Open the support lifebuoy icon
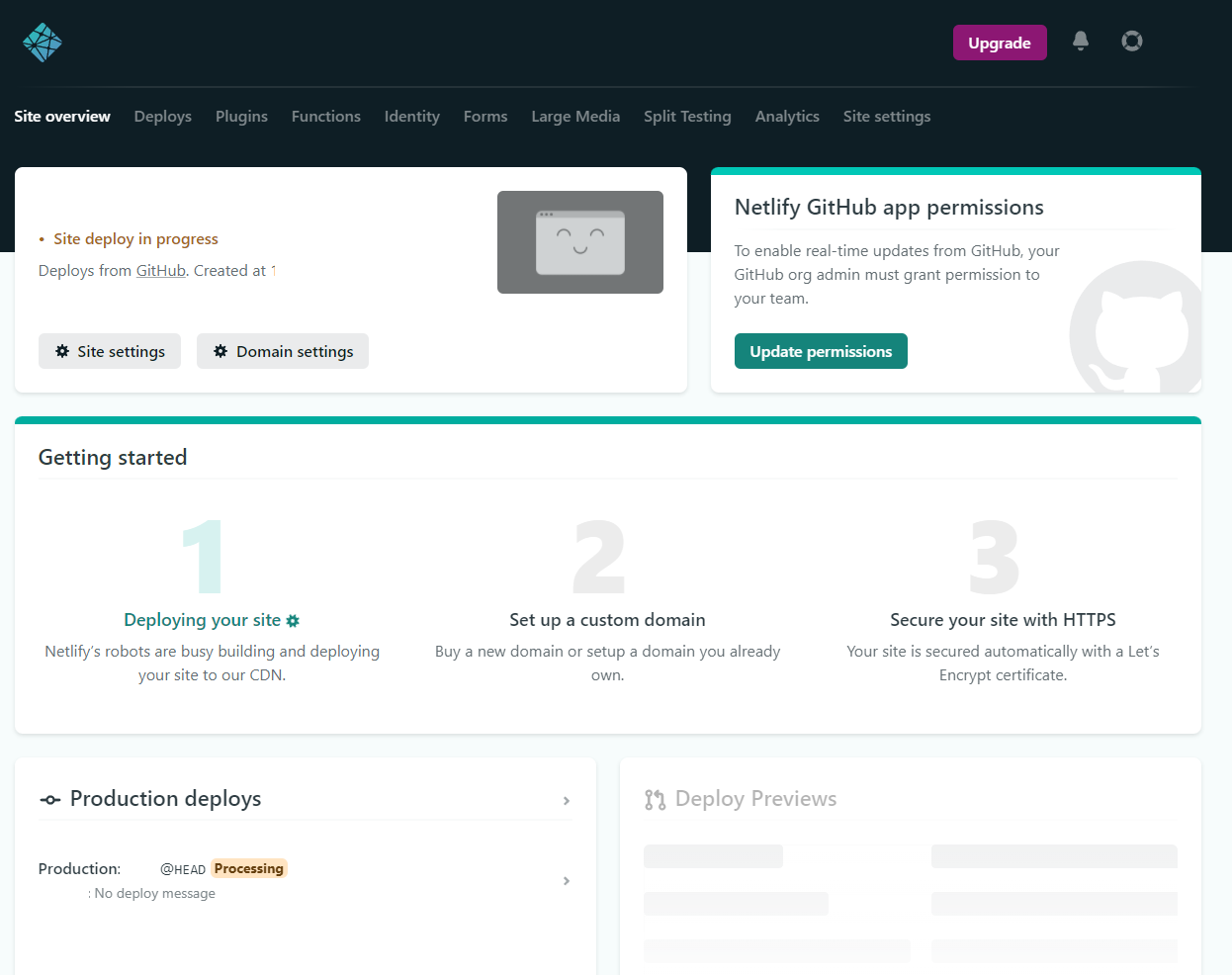 (1132, 41)
